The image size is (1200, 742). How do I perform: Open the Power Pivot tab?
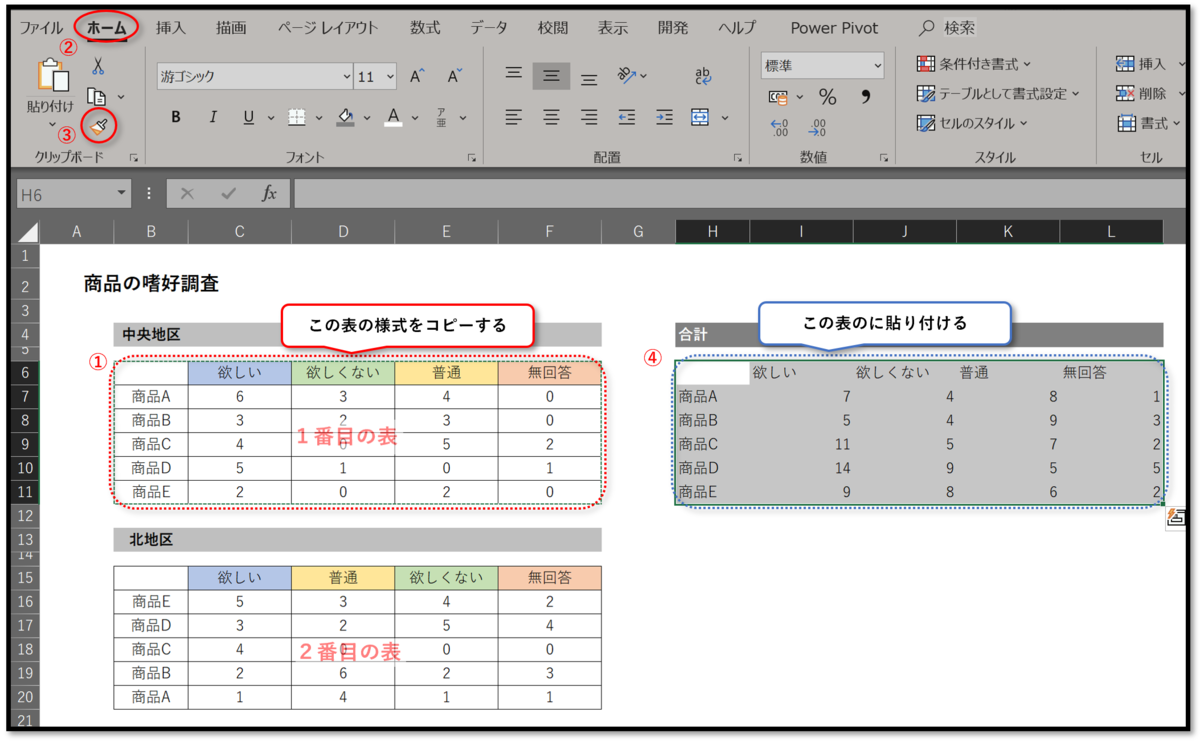point(834,28)
